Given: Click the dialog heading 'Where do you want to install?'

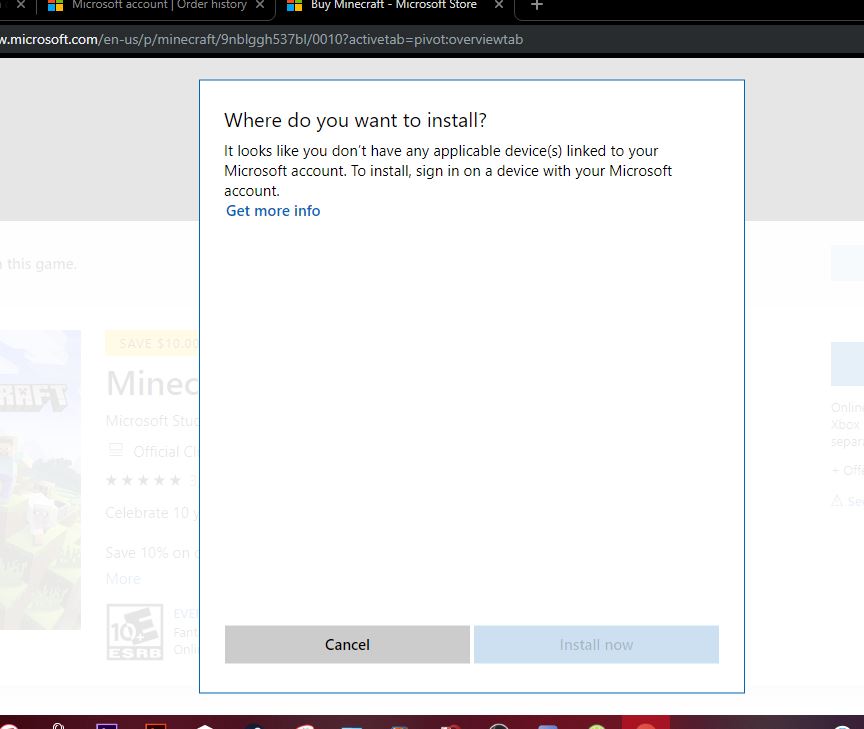Looking at the screenshot, I should [355, 120].
